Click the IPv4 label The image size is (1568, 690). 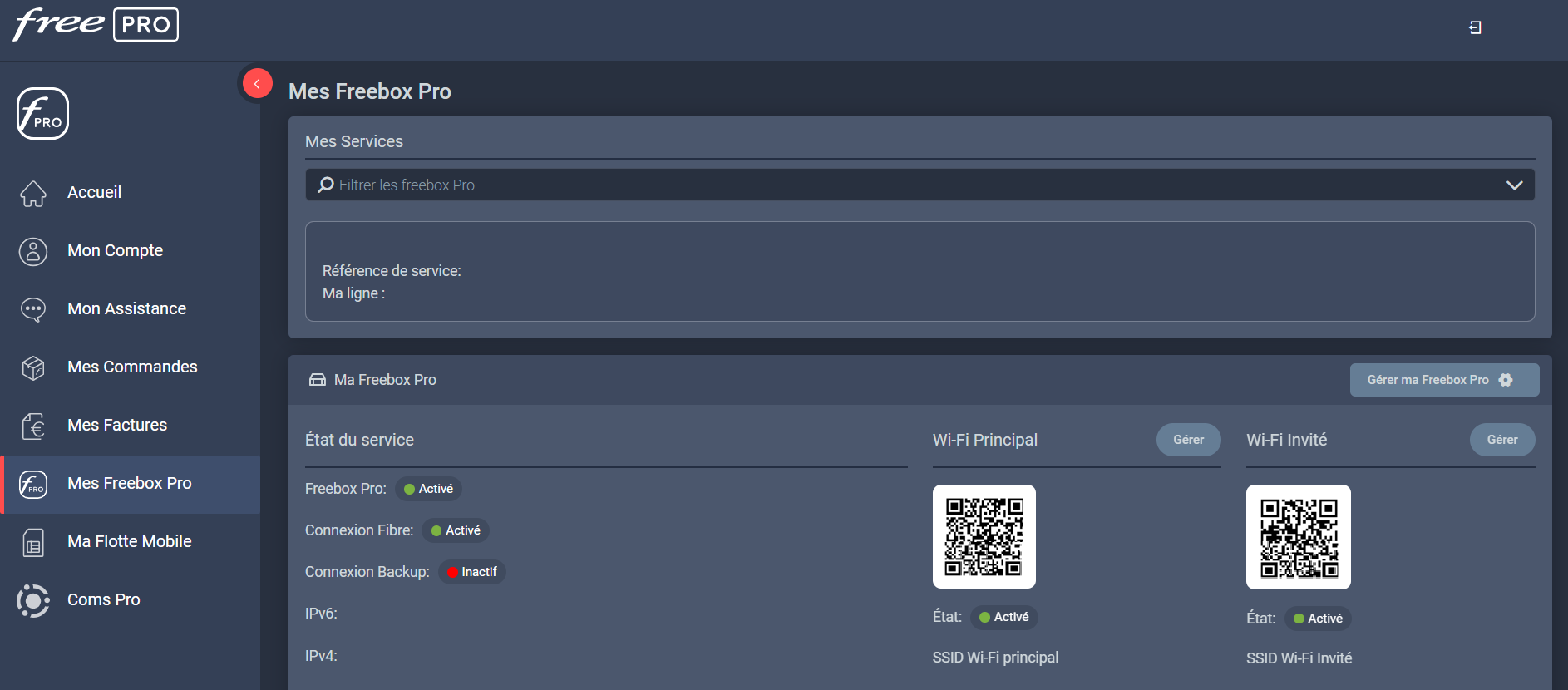coord(321,656)
